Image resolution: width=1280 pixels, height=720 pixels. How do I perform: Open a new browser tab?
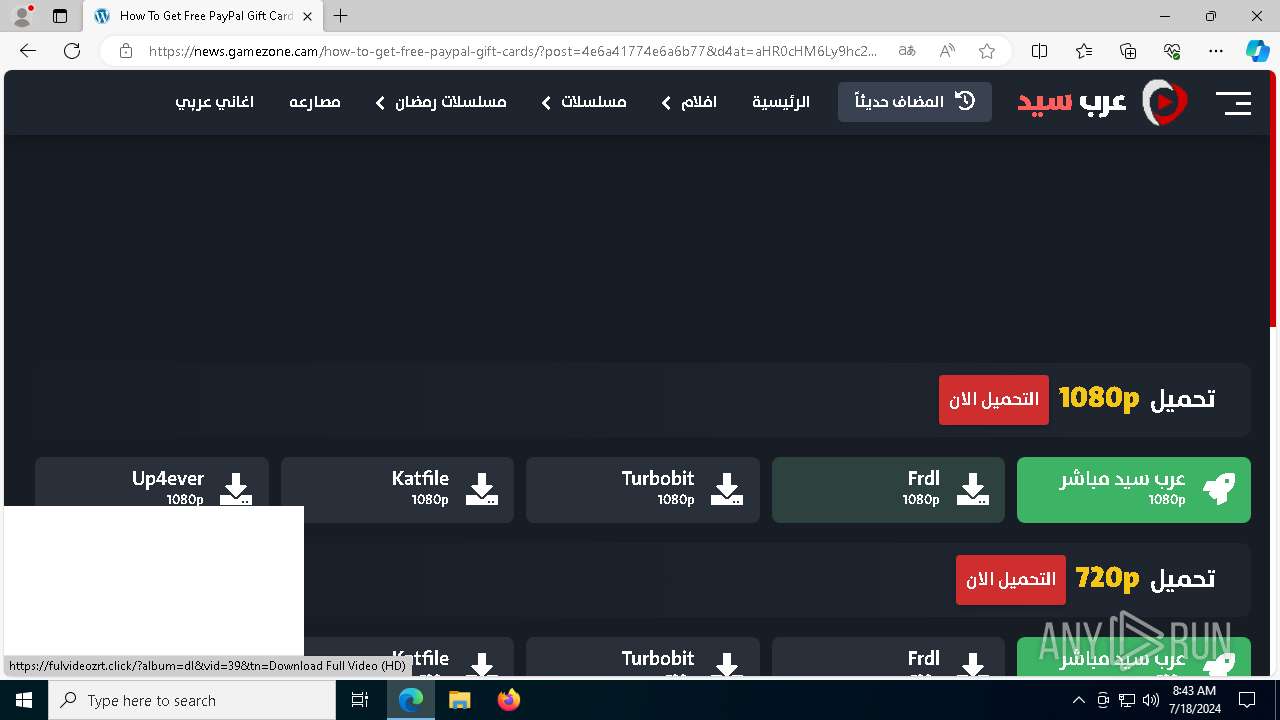pyautogui.click(x=341, y=16)
